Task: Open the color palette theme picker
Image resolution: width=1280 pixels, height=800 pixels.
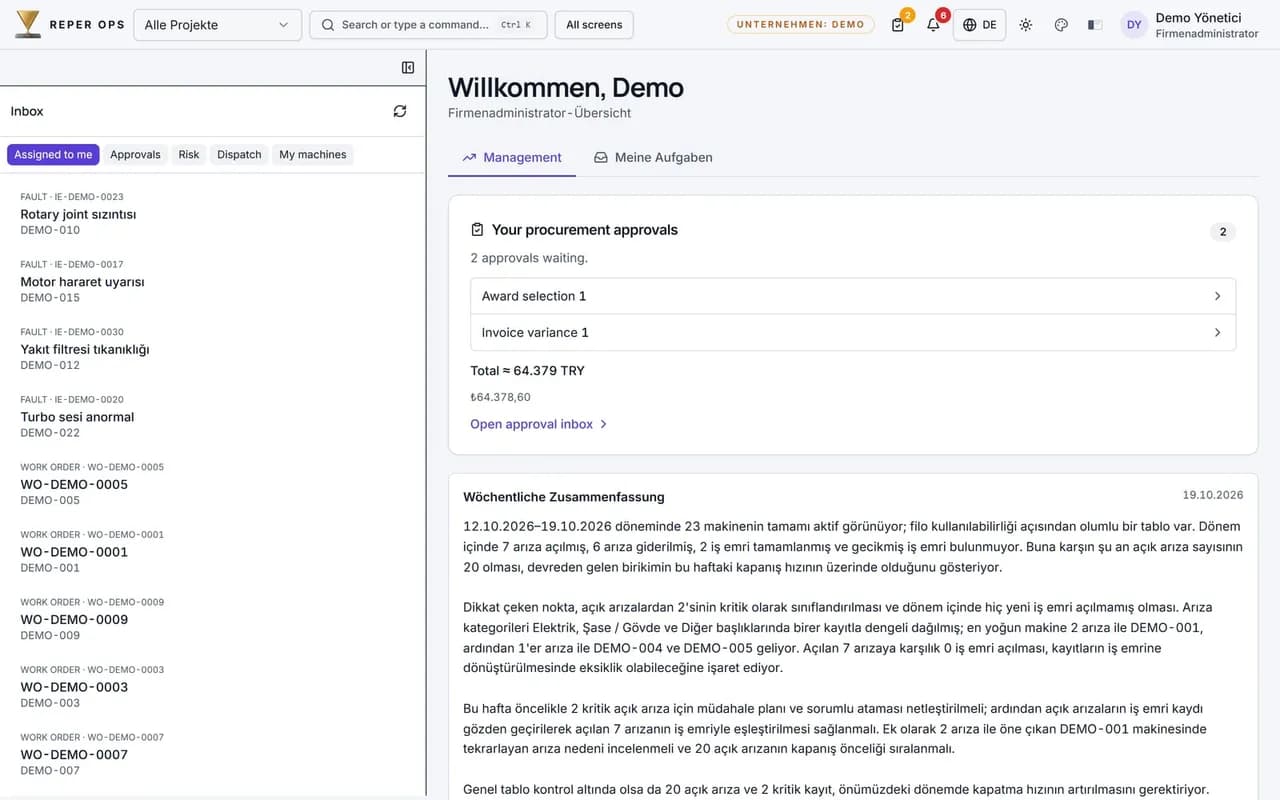Action: 1061,25
